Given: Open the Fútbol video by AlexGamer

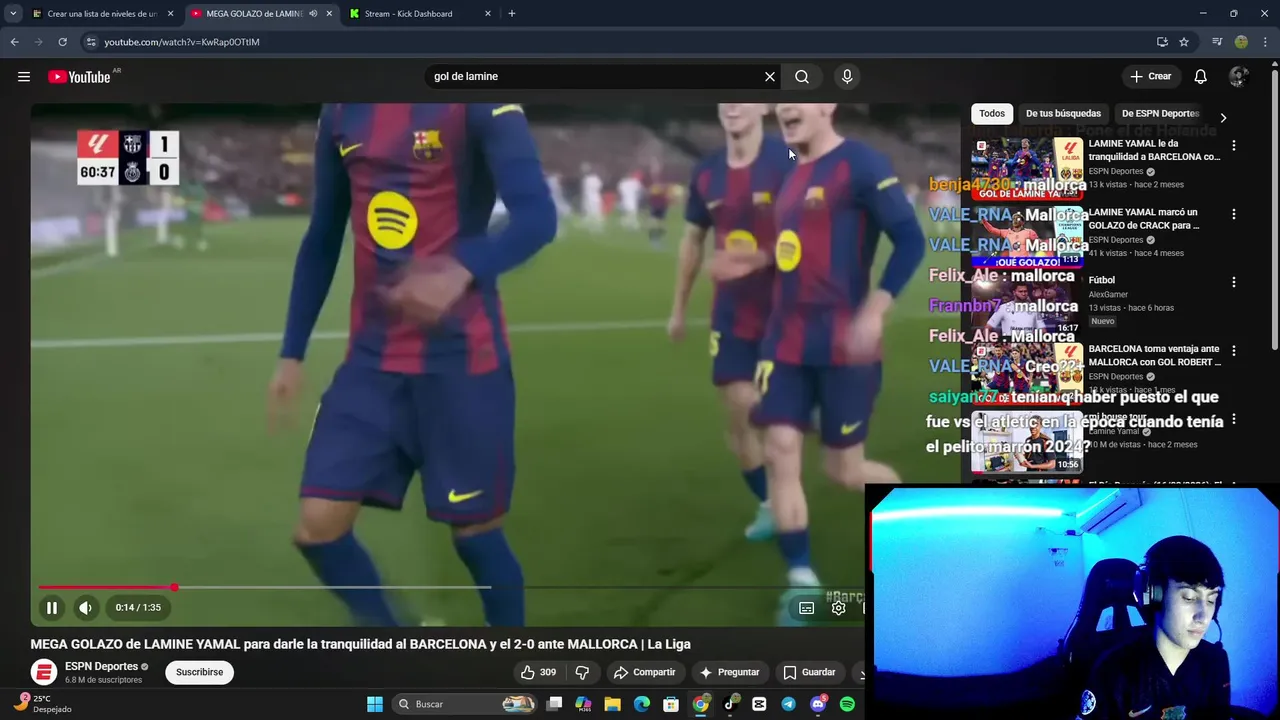Looking at the screenshot, I should 1101,281.
